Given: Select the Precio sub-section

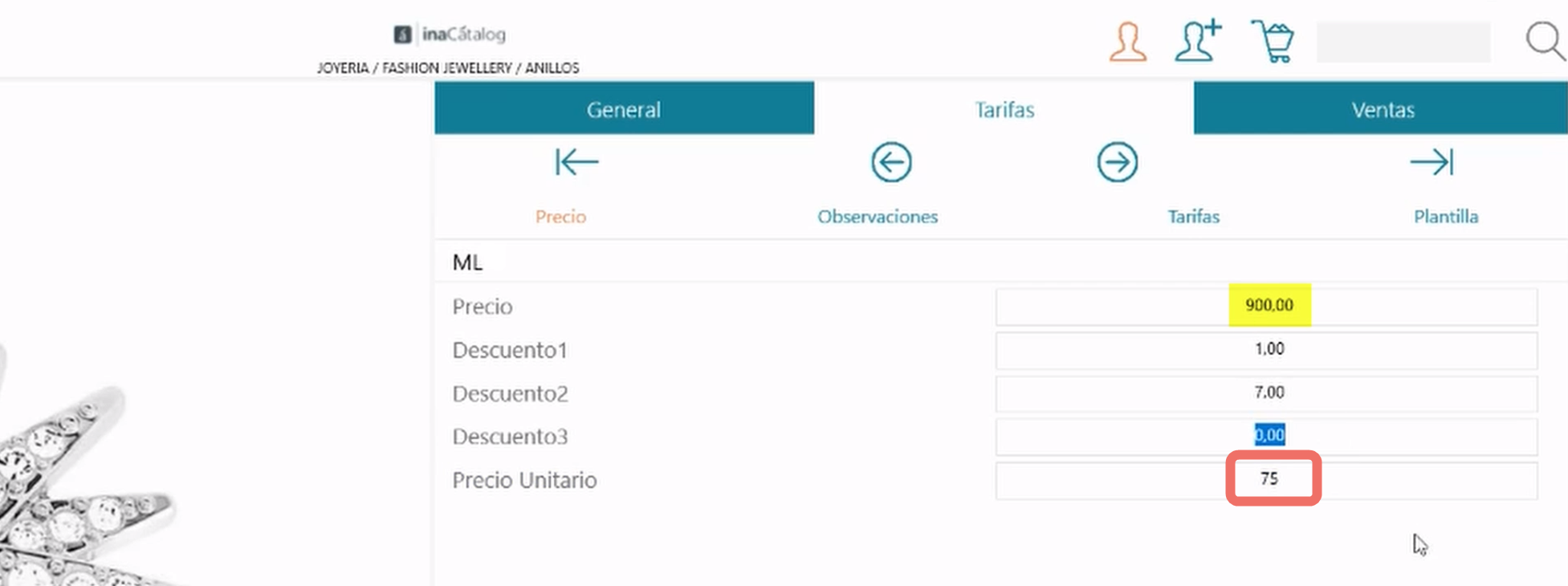Looking at the screenshot, I should (560, 217).
